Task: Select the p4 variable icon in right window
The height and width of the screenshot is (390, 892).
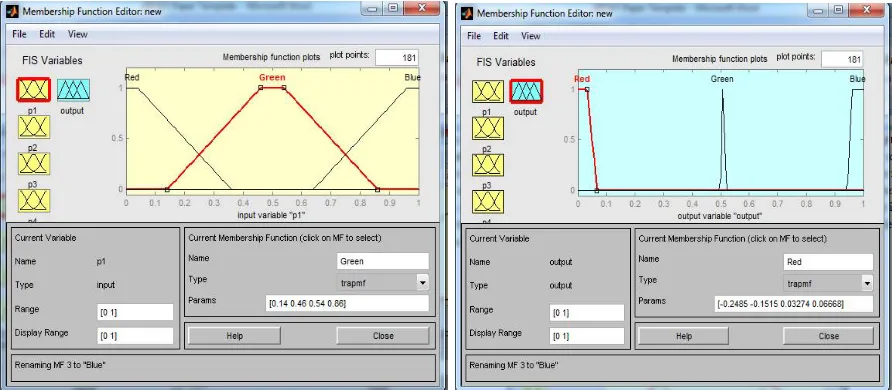Action: click(488, 202)
